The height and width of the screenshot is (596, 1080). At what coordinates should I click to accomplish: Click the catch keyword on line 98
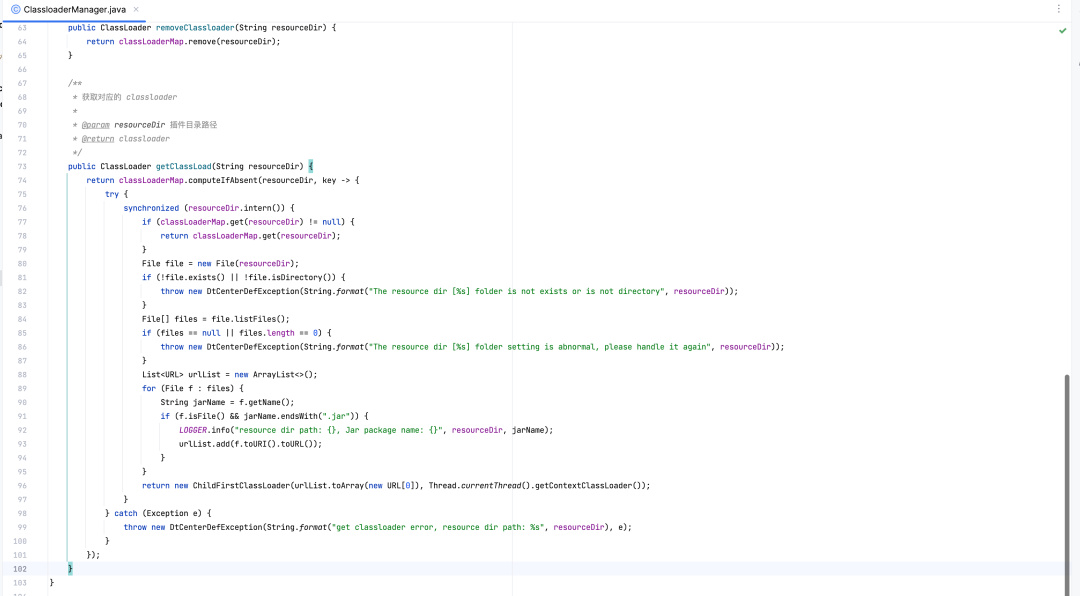[125, 513]
